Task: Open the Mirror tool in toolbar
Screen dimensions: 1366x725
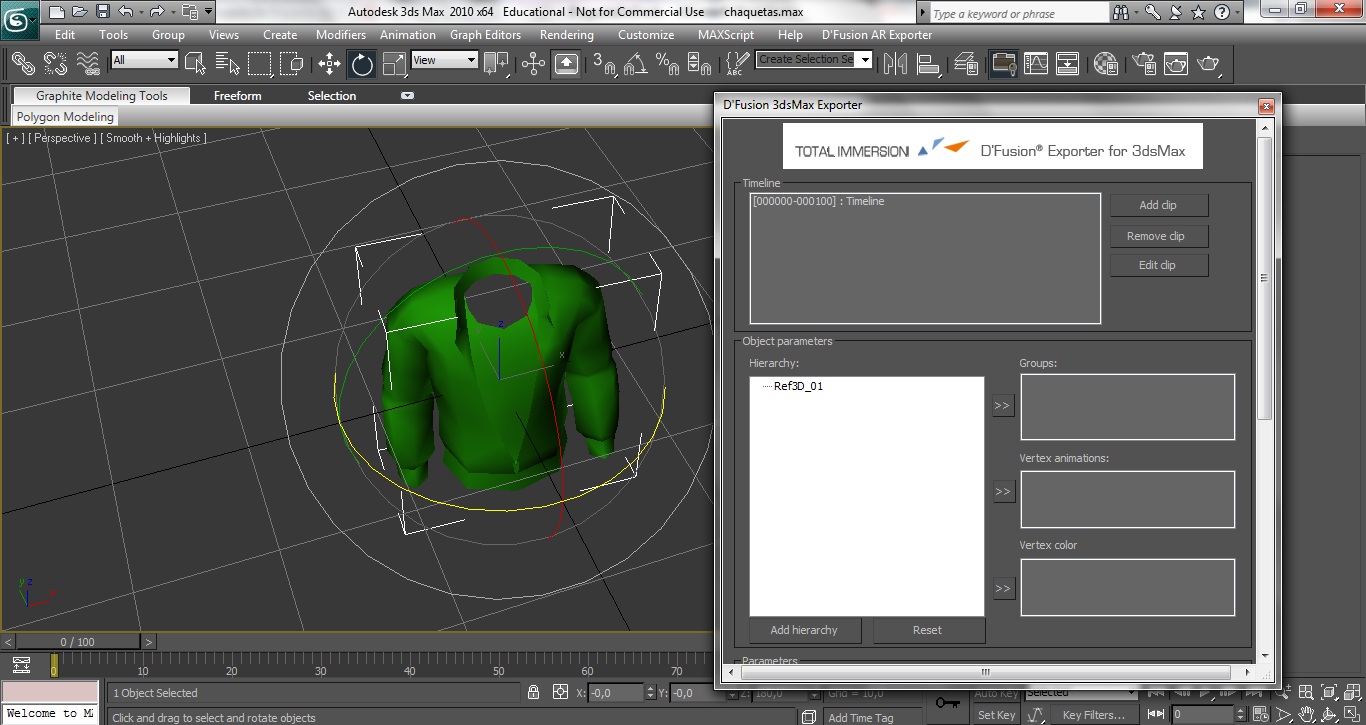Action: [x=895, y=64]
